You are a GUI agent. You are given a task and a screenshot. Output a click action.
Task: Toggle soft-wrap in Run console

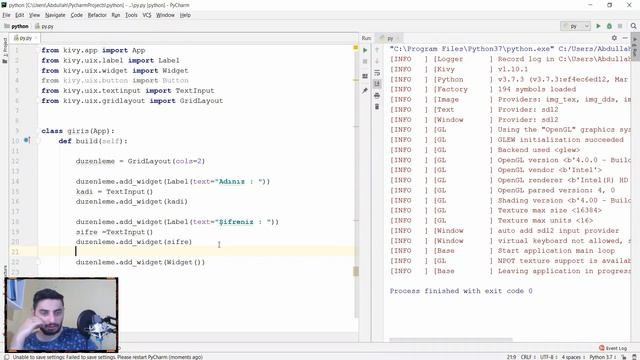377,73
